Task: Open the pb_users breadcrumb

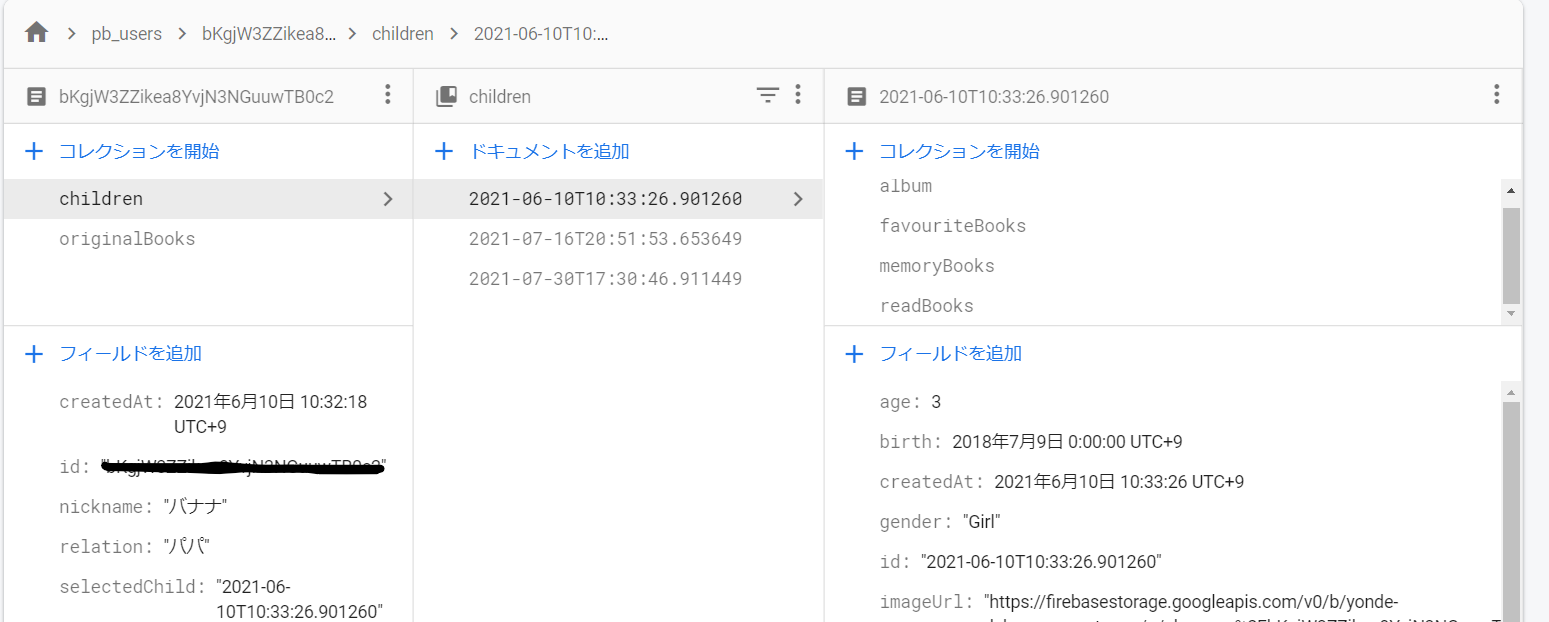Action: coord(126,34)
